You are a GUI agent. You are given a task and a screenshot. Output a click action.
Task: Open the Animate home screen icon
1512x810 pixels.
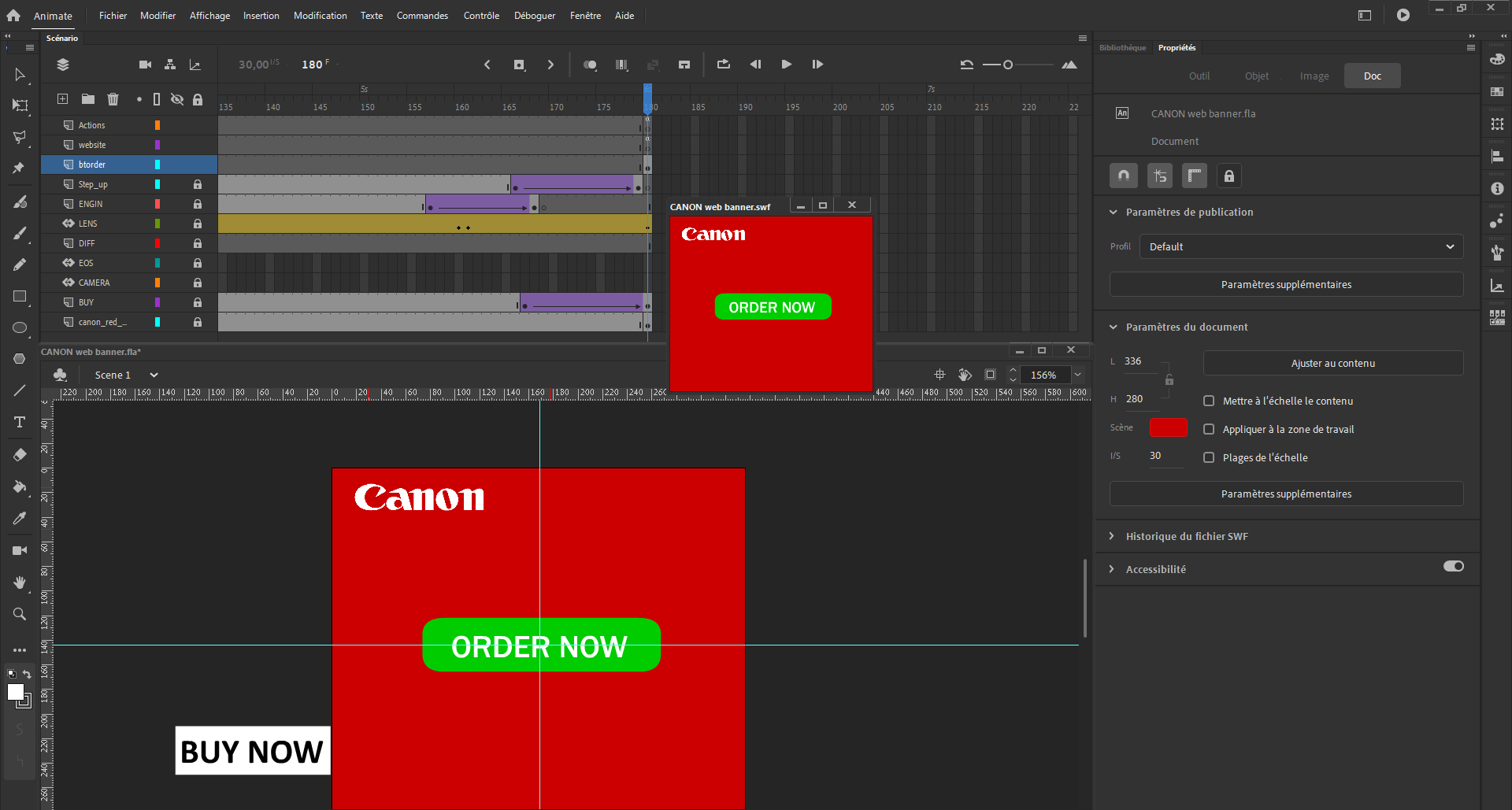coord(13,15)
